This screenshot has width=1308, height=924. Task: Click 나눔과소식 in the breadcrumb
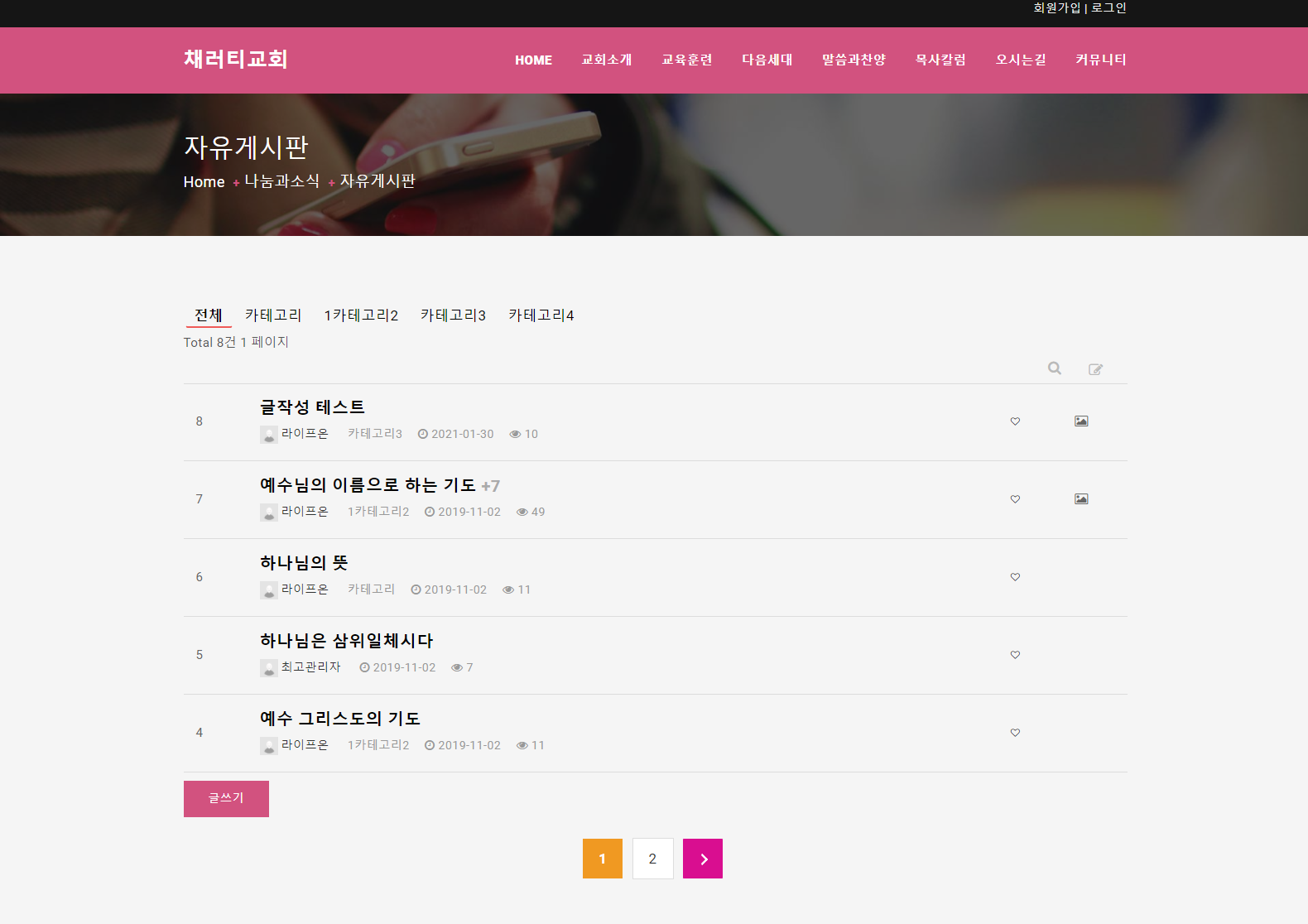[x=281, y=181]
